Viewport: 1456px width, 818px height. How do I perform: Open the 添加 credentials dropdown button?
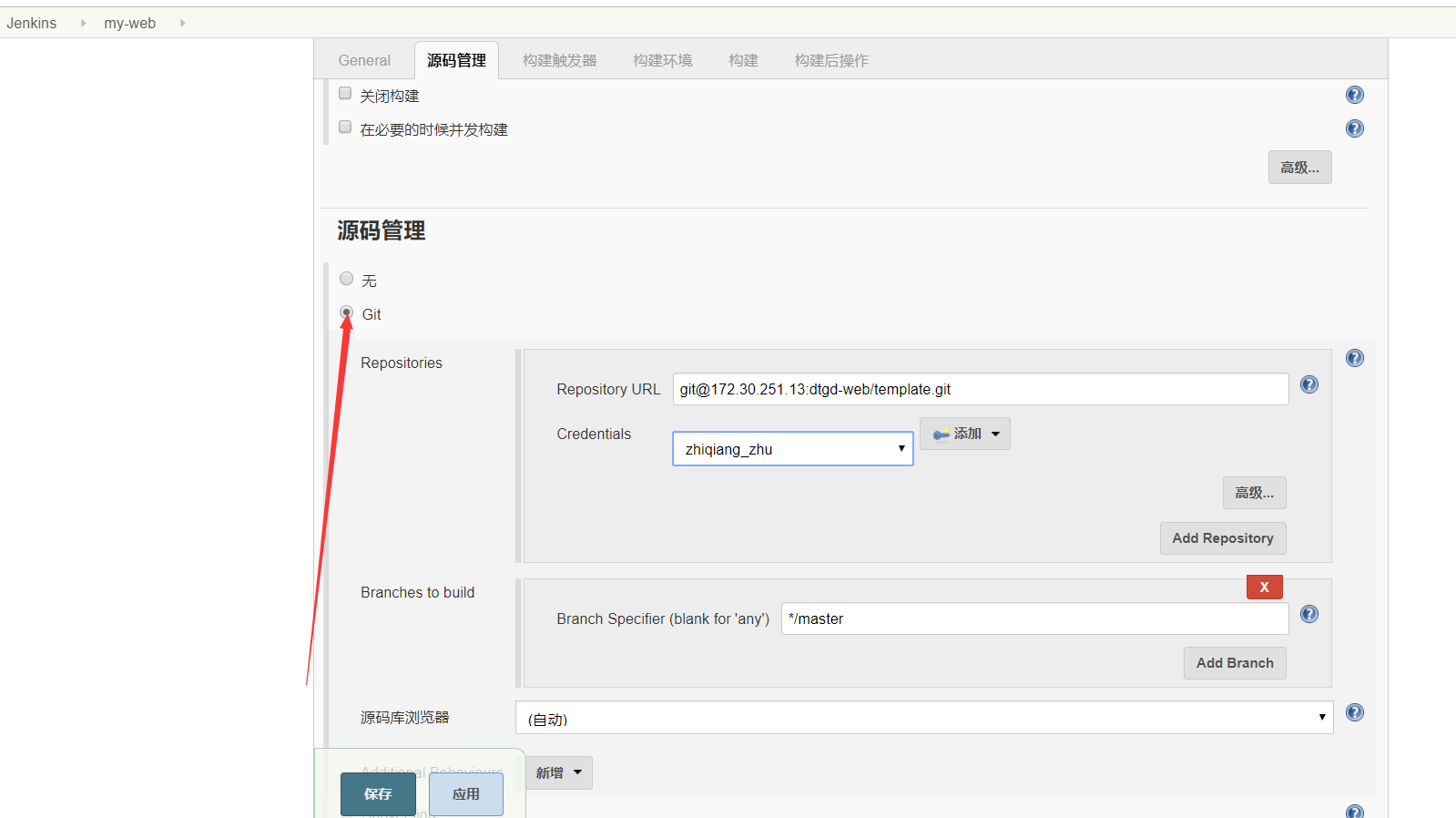[x=965, y=434]
